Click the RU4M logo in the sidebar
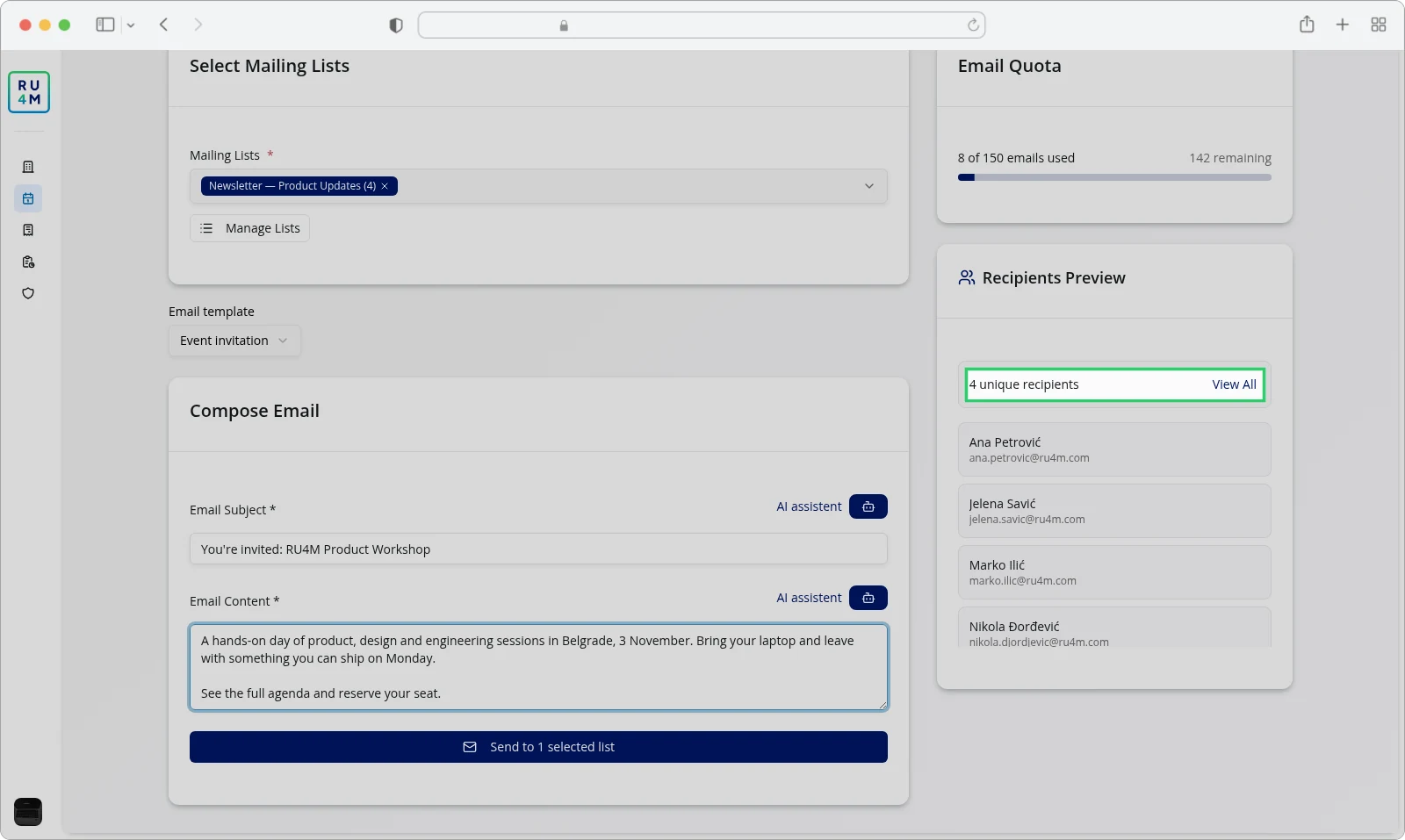The height and width of the screenshot is (840, 1405). (x=29, y=92)
